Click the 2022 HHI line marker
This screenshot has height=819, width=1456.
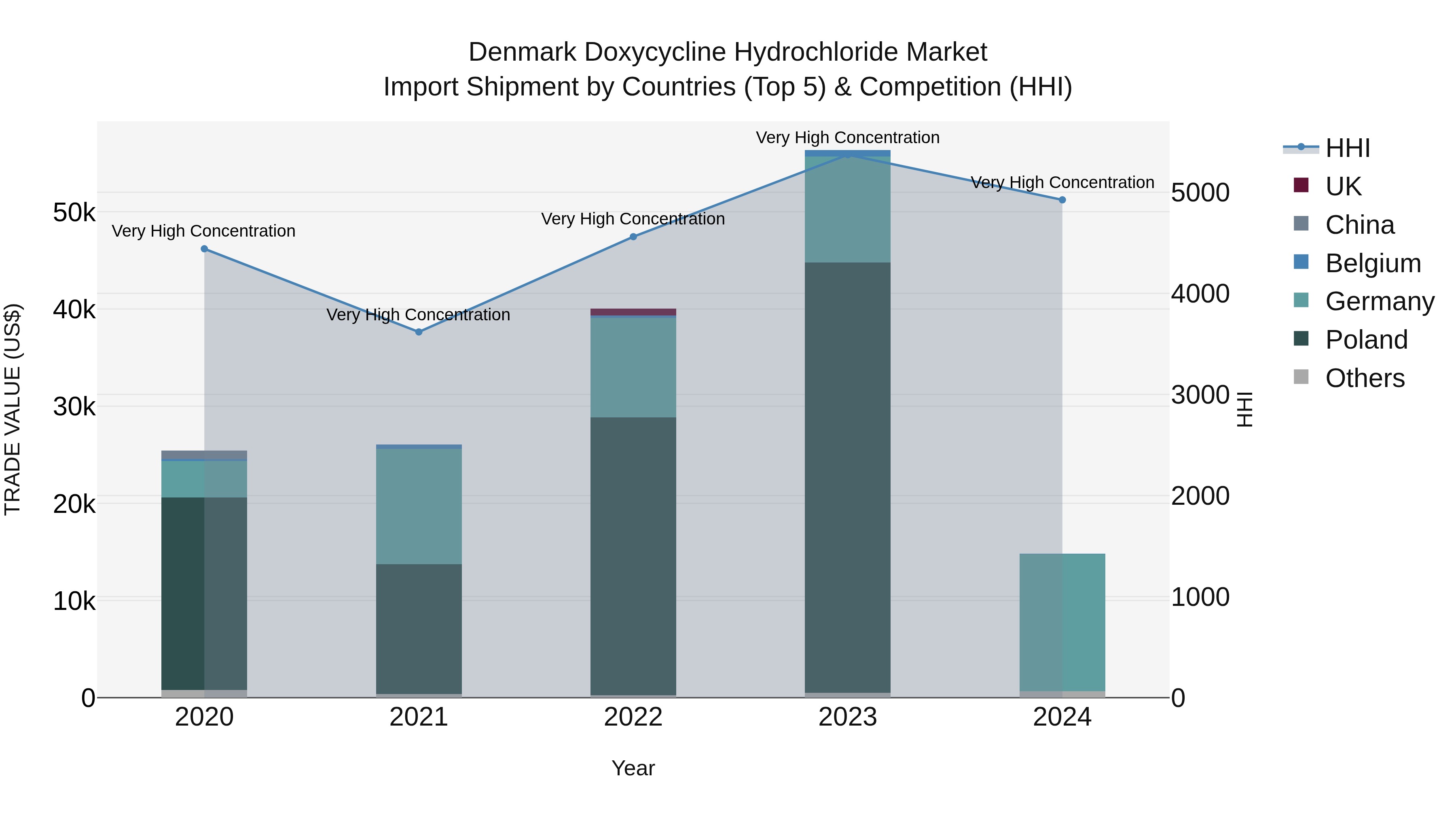[x=633, y=237]
